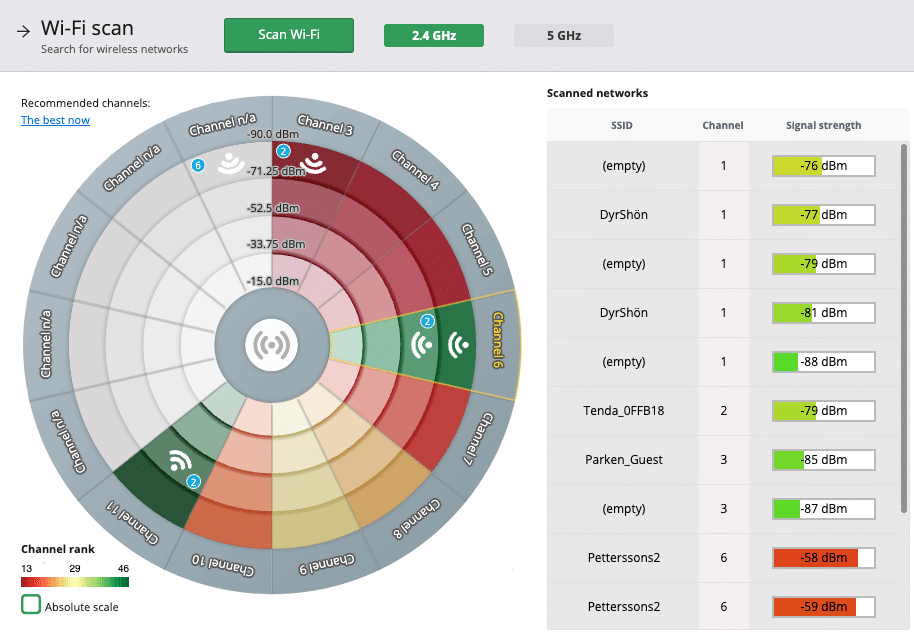Click the scanned networks list scrollbar
This screenshot has width=914, height=638.
(x=905, y=330)
